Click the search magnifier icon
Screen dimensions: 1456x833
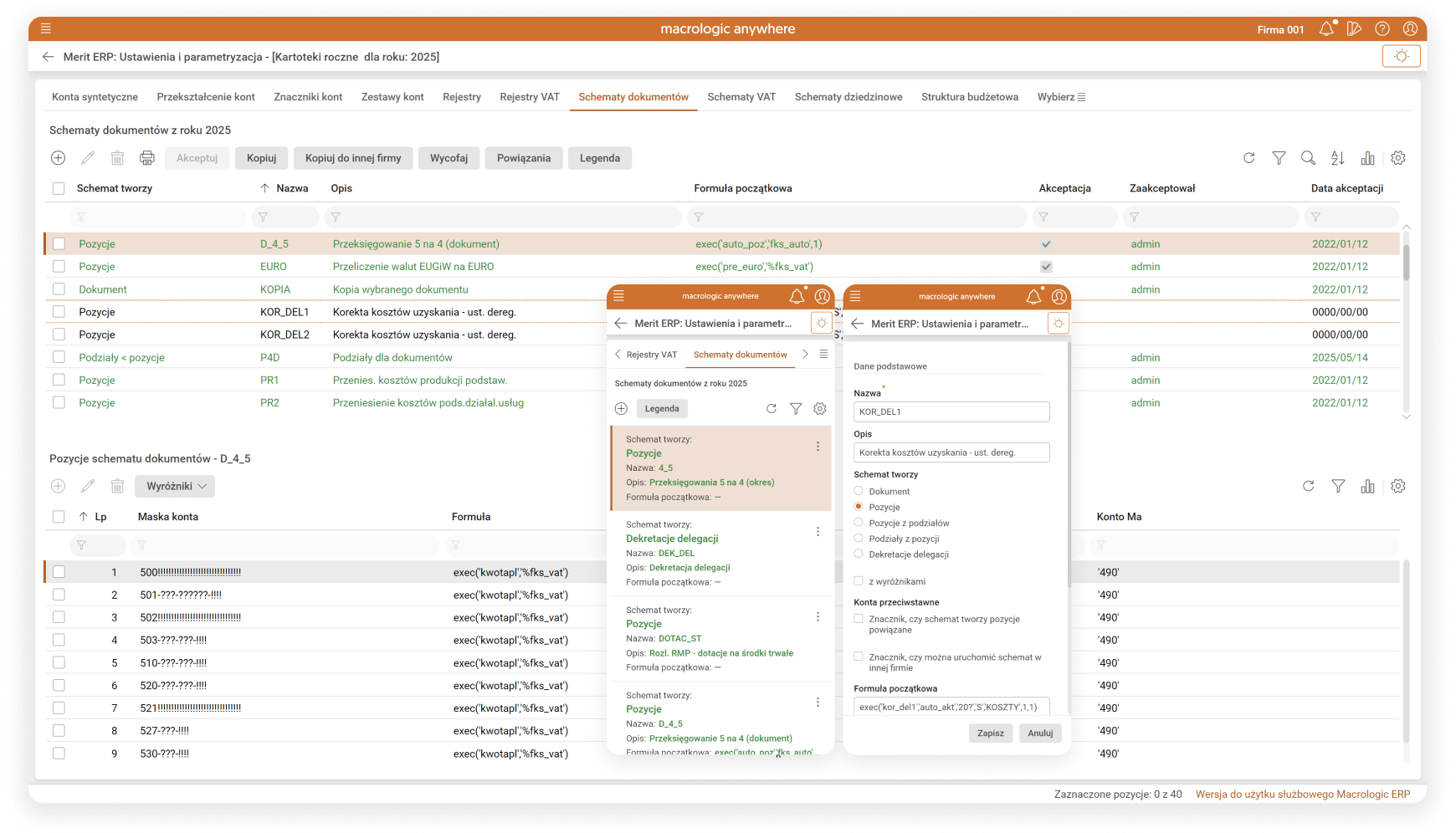pyautogui.click(x=1308, y=158)
